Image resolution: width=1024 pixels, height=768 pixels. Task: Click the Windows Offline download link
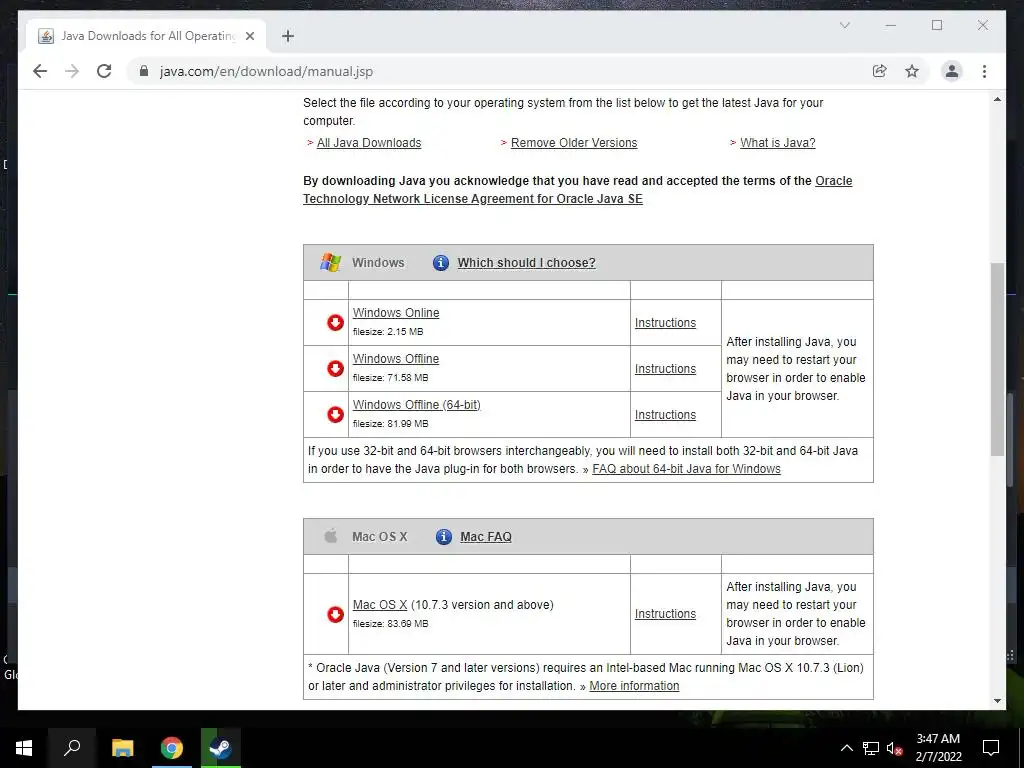(396, 359)
